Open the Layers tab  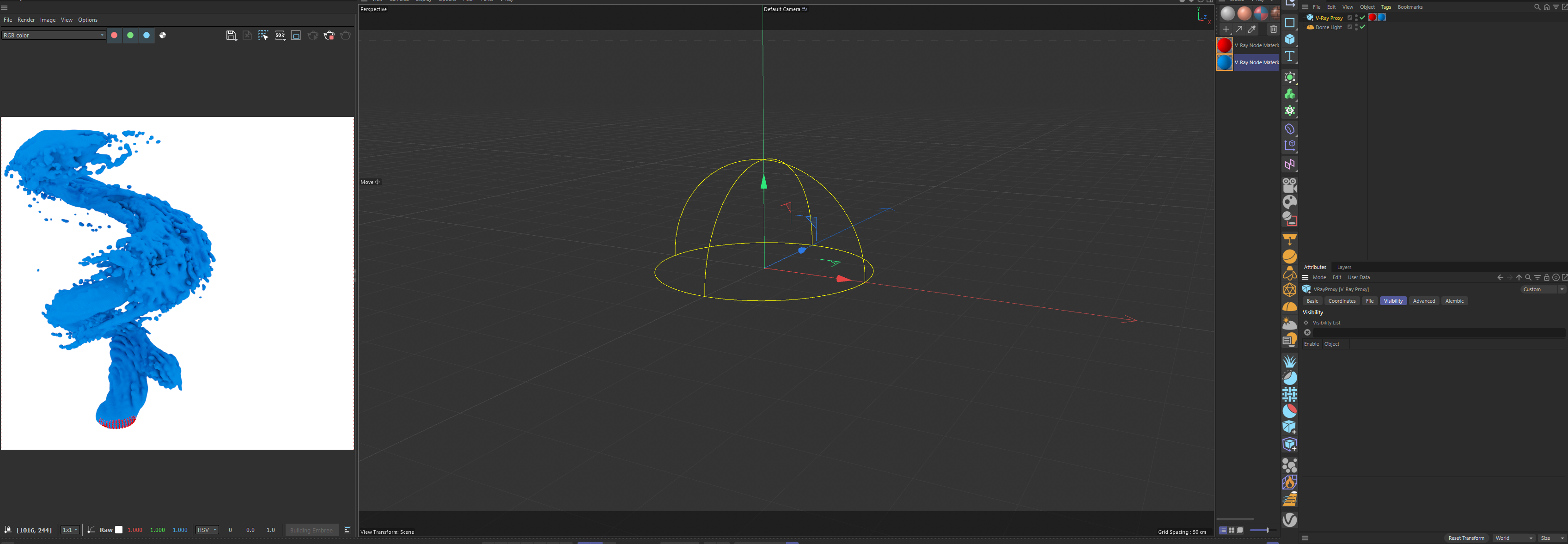[1344, 267]
